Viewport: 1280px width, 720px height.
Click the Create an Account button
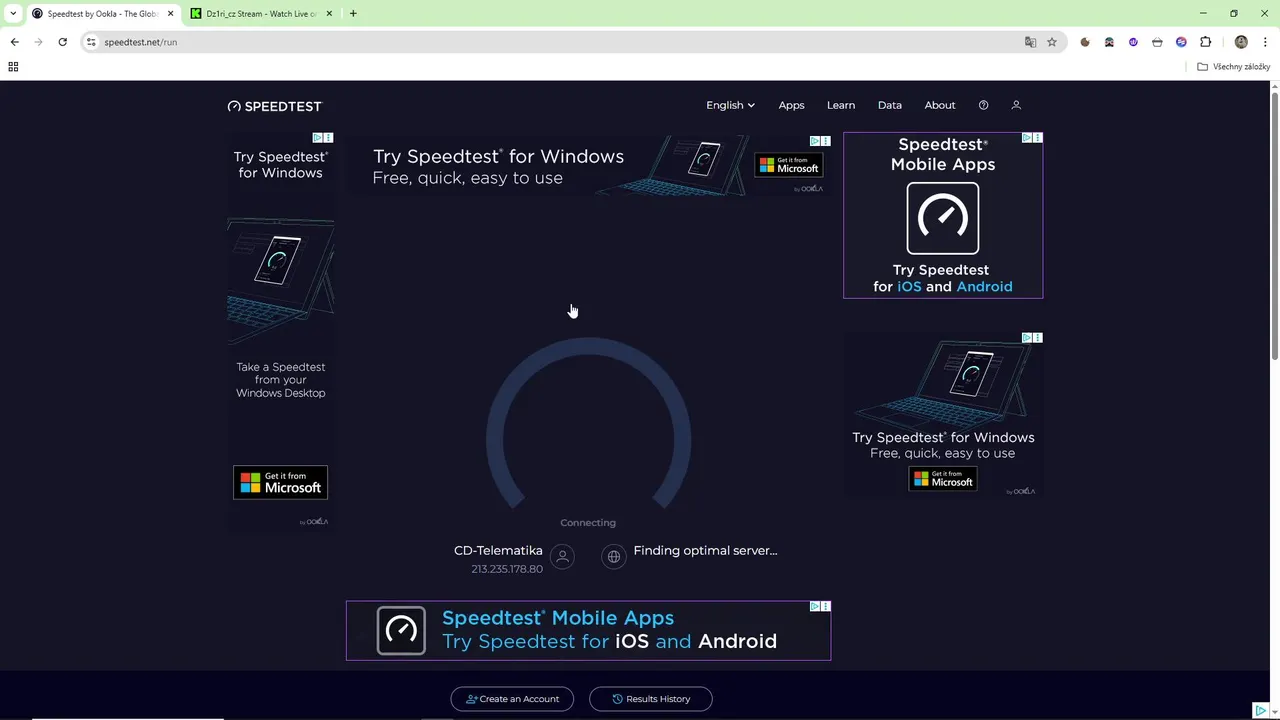[512, 699]
